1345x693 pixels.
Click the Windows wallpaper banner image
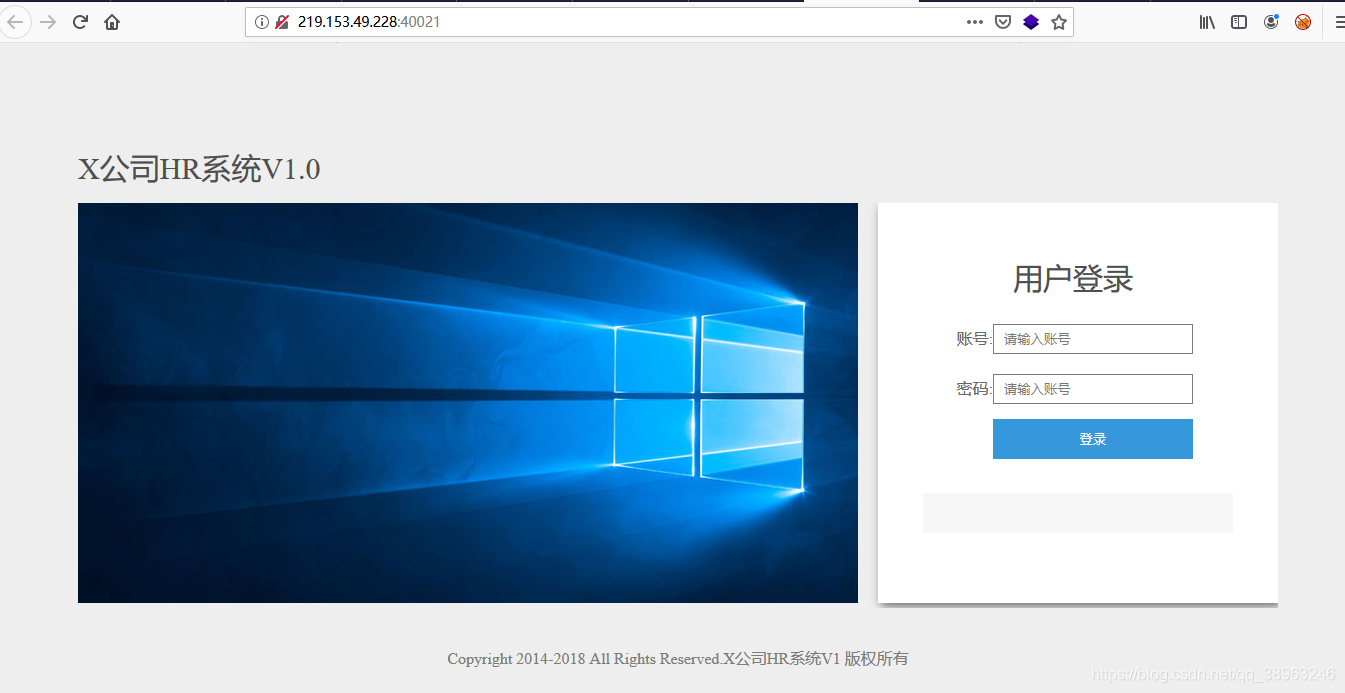(x=468, y=403)
